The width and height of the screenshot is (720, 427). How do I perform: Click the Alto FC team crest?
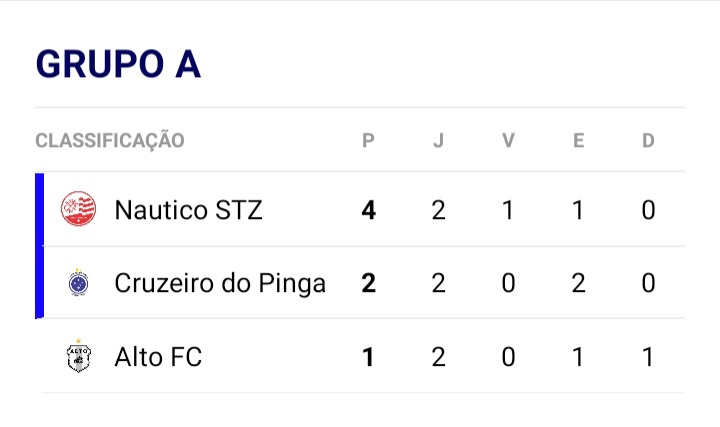click(x=79, y=356)
